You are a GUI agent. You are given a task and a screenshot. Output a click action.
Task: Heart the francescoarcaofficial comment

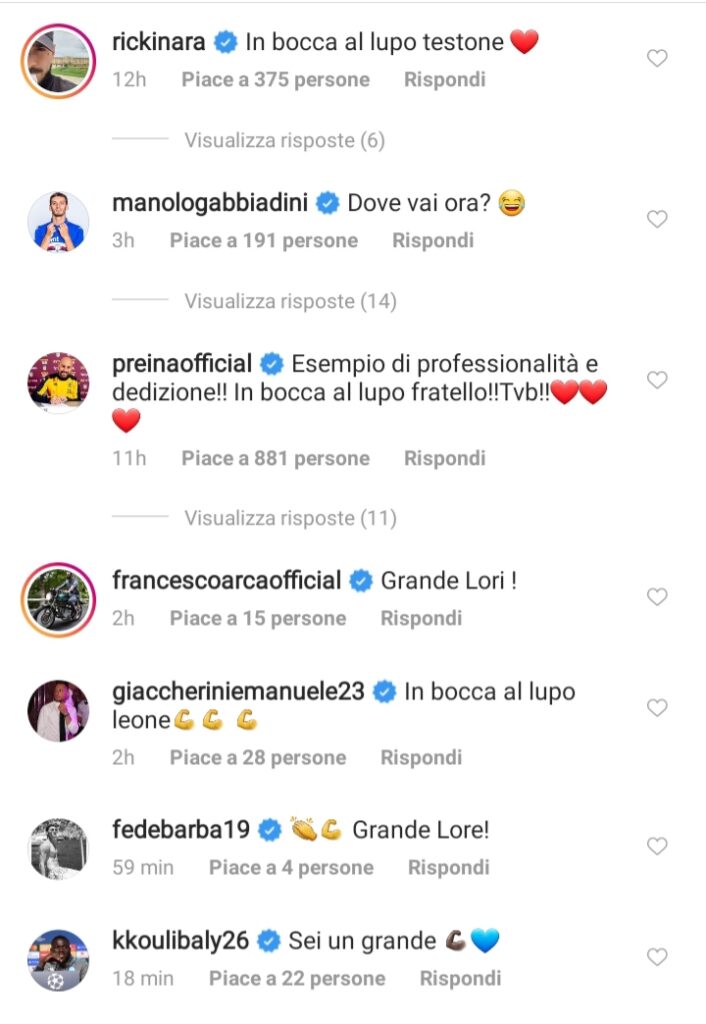pyautogui.click(x=657, y=597)
